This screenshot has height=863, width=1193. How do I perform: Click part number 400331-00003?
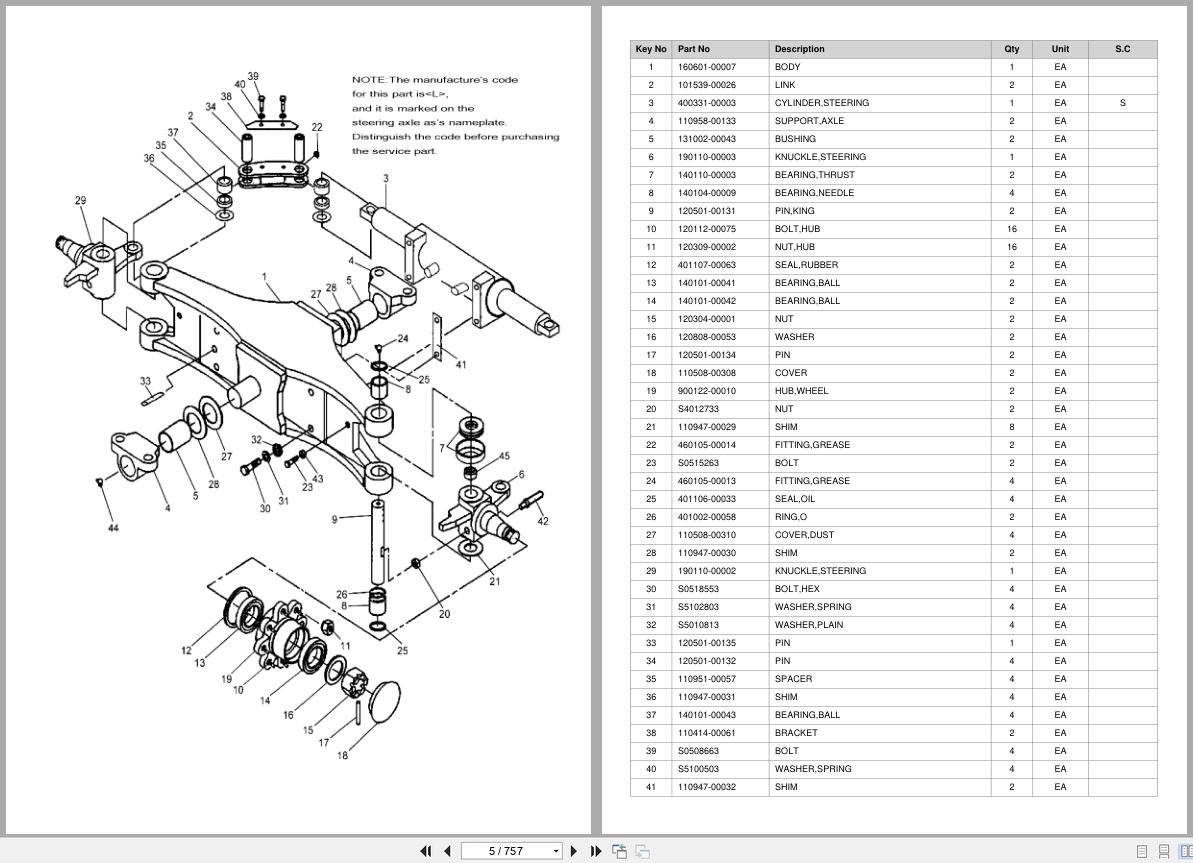point(707,103)
